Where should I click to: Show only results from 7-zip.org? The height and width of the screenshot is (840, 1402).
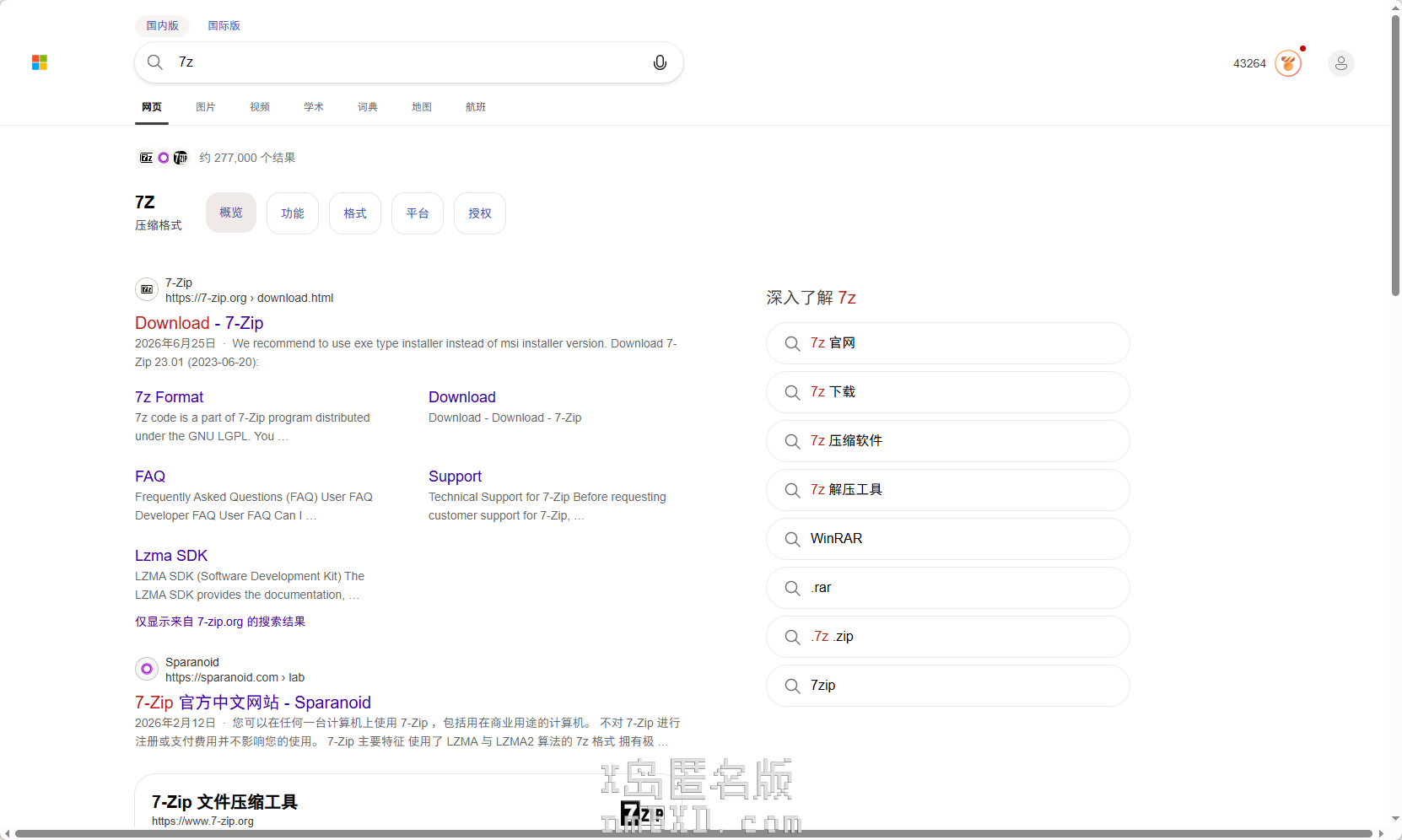220,622
